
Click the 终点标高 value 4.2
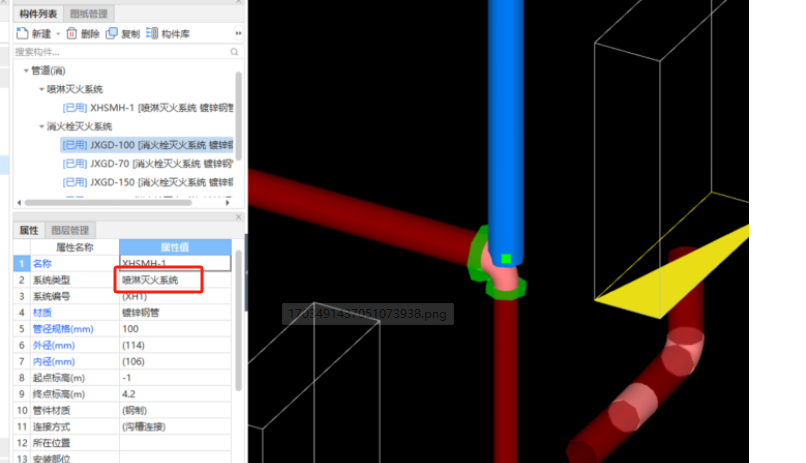pos(175,394)
